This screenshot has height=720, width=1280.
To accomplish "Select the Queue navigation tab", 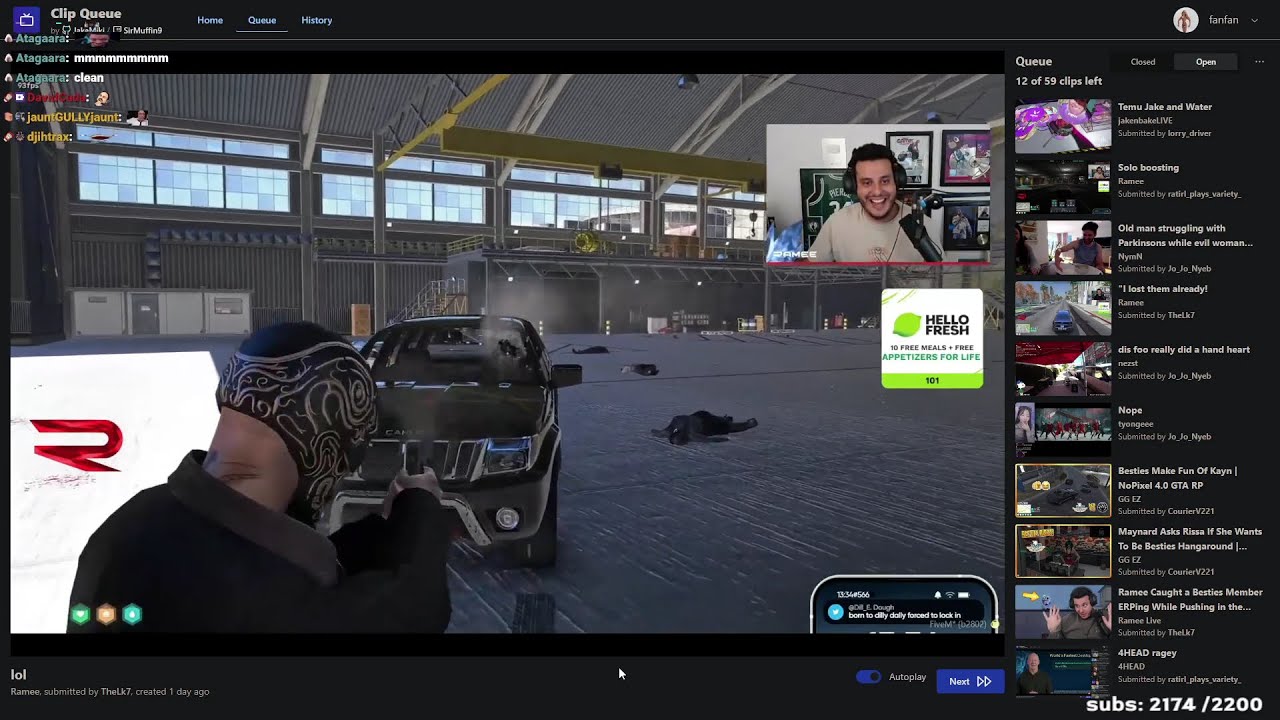I will click(262, 20).
